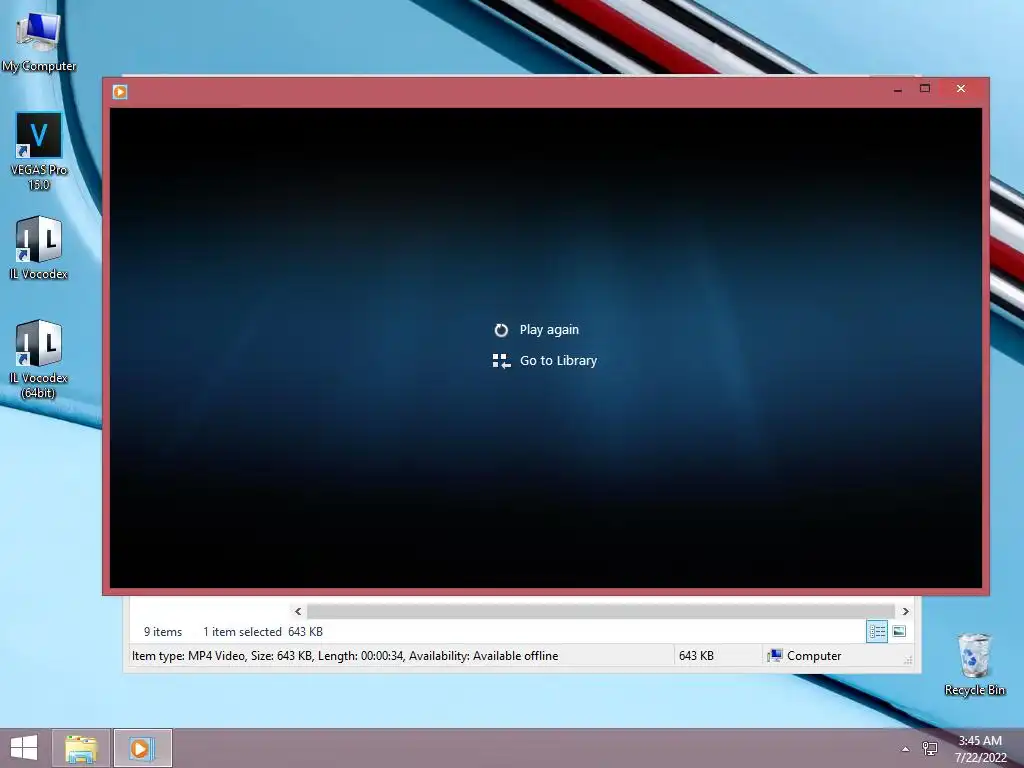The width and height of the screenshot is (1024, 768).
Task: Switch Explorer to large icons view
Action: click(x=899, y=632)
